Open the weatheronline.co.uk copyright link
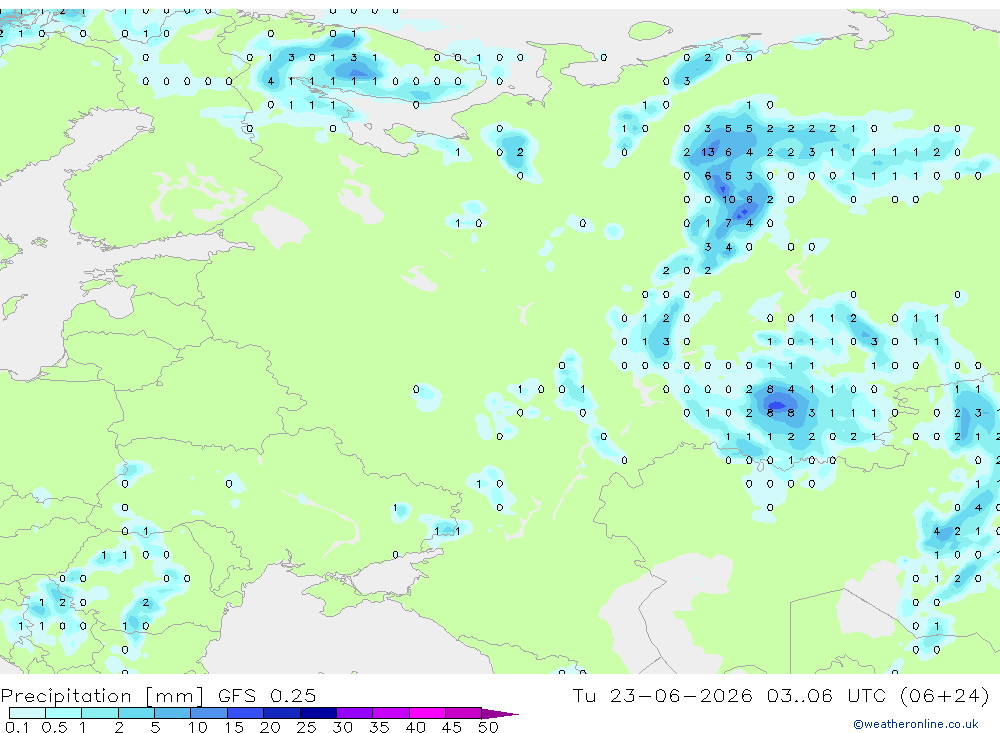This screenshot has height=733, width=1000. click(x=915, y=724)
